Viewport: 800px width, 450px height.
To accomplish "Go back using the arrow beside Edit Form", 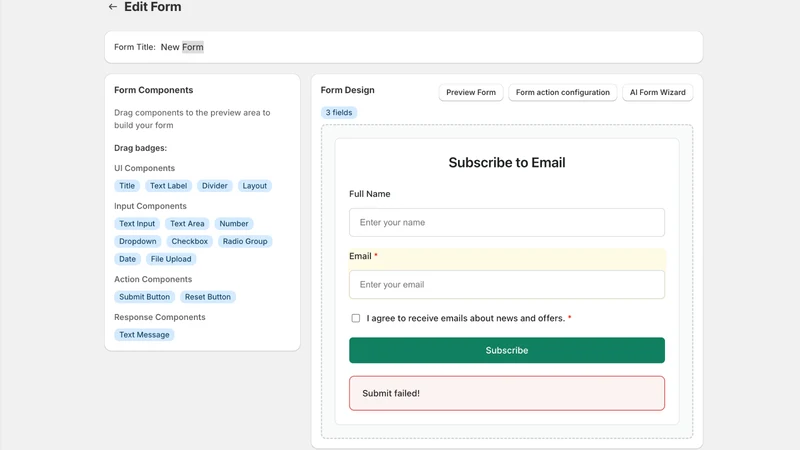I will click(113, 7).
